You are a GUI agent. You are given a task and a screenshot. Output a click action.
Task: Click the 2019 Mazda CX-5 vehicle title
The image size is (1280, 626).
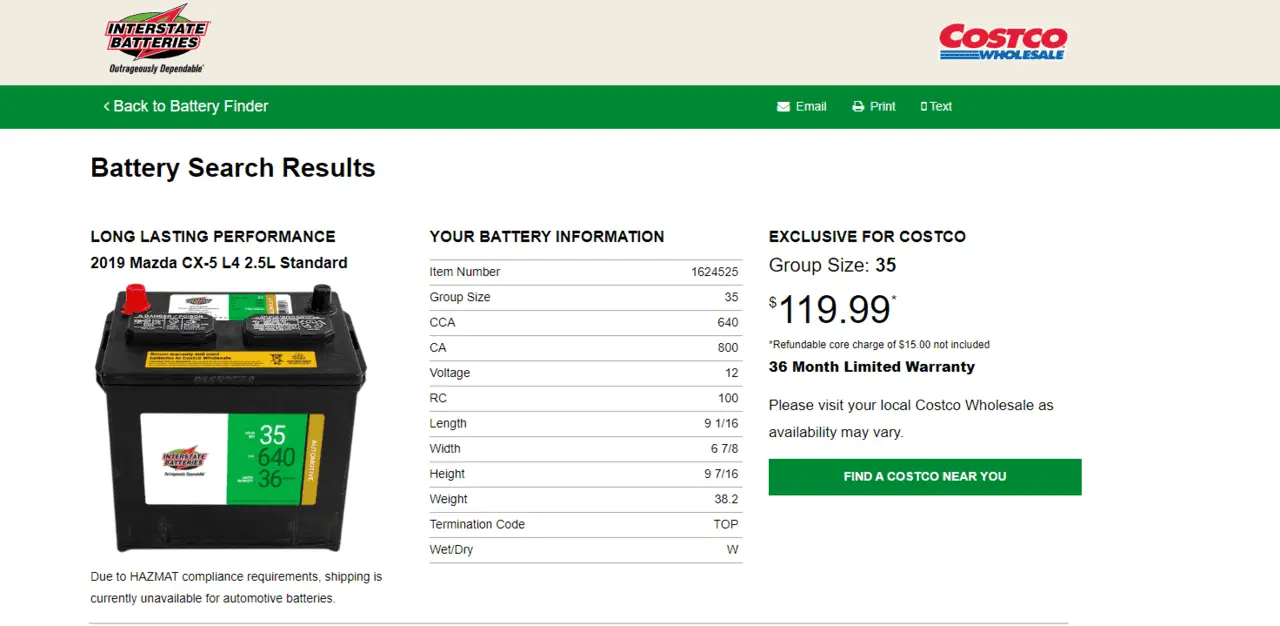(219, 263)
